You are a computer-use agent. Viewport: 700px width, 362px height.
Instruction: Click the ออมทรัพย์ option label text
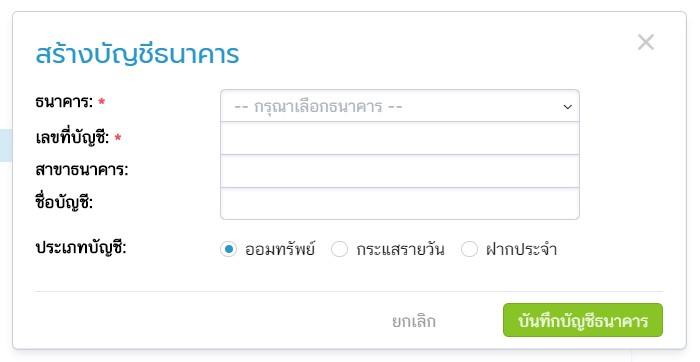pyautogui.click(x=280, y=249)
